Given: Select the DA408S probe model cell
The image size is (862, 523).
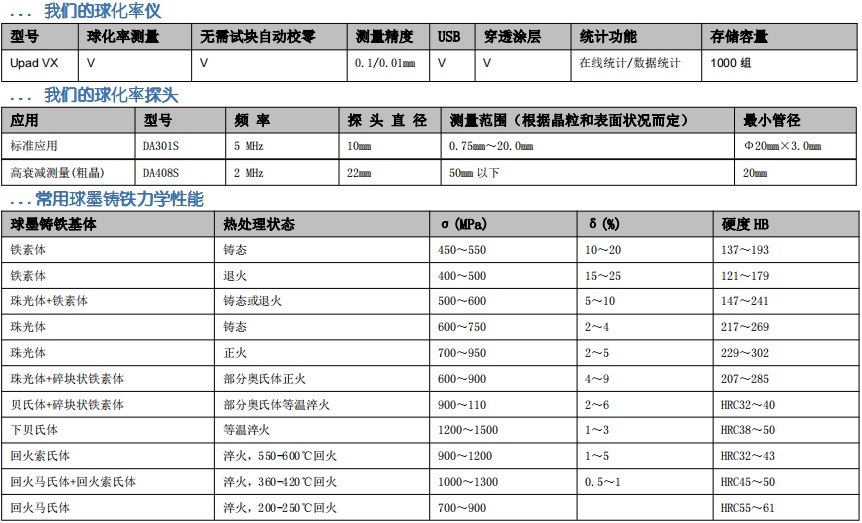Looking at the screenshot, I should (x=163, y=172).
